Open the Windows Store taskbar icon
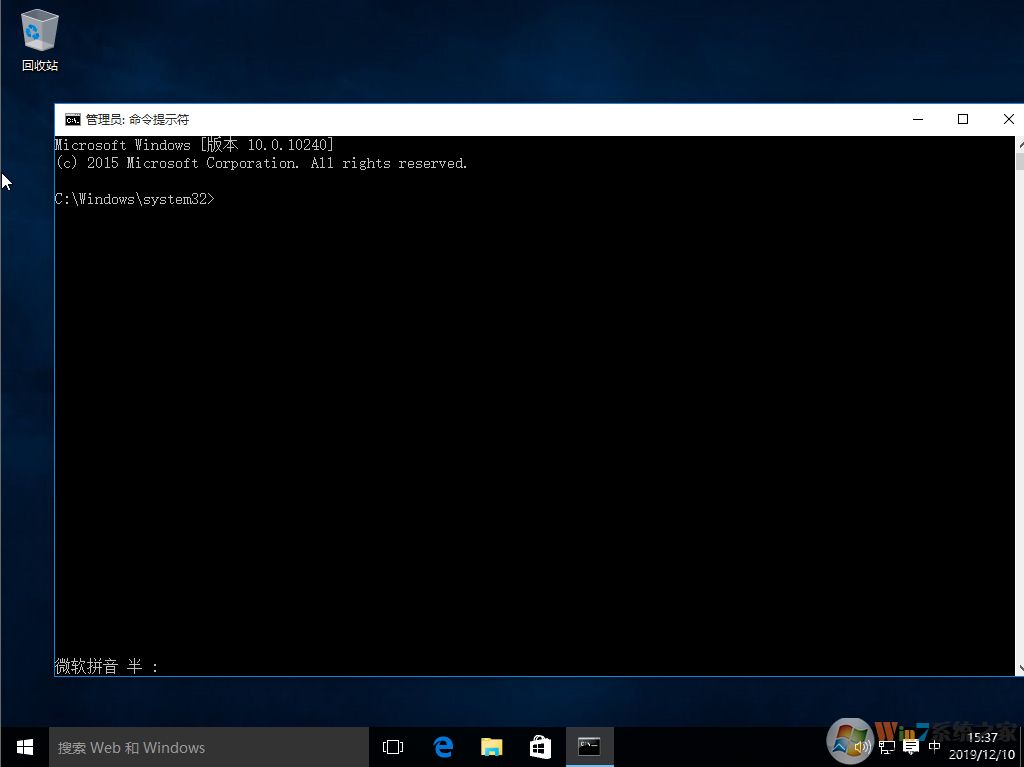1024x767 pixels. (x=540, y=746)
